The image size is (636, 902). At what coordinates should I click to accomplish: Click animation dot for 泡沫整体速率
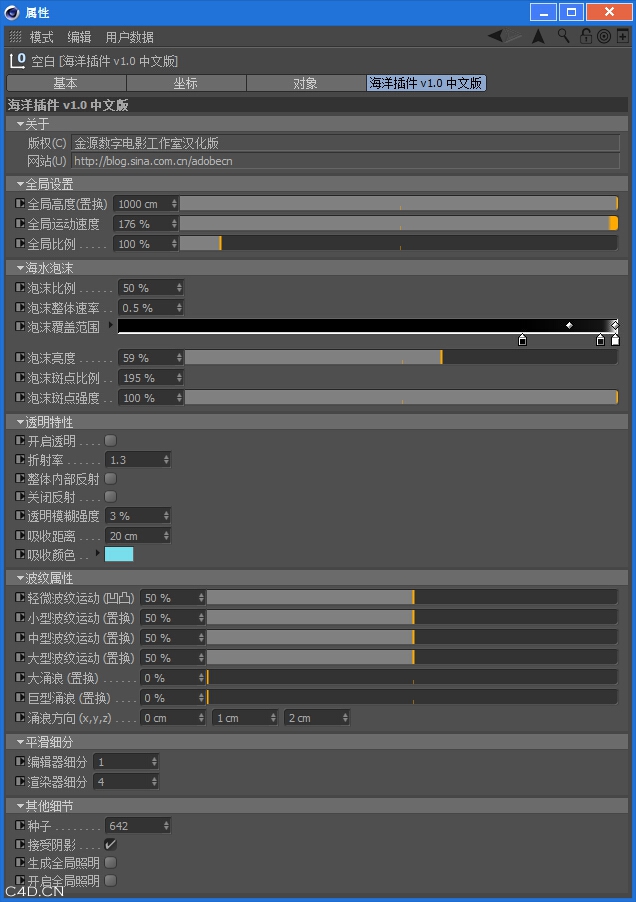pyautogui.click(x=20, y=307)
